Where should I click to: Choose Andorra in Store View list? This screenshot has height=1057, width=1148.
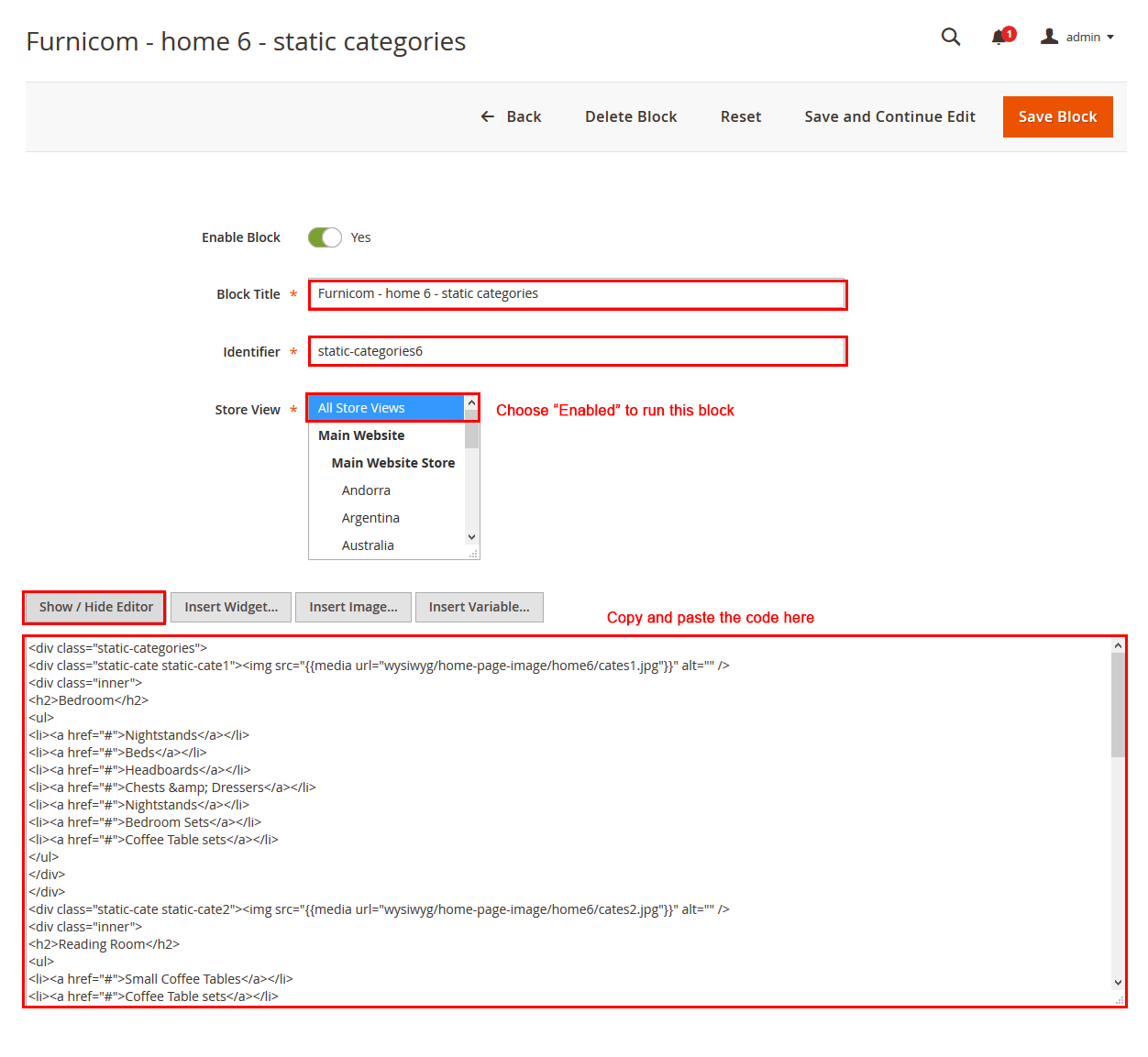[366, 490]
